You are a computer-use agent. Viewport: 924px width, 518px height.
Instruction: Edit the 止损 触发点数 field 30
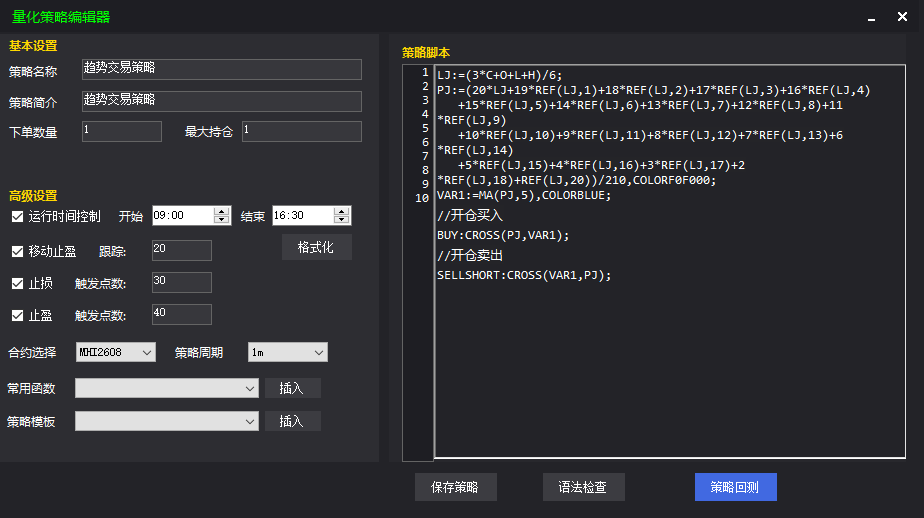182,282
